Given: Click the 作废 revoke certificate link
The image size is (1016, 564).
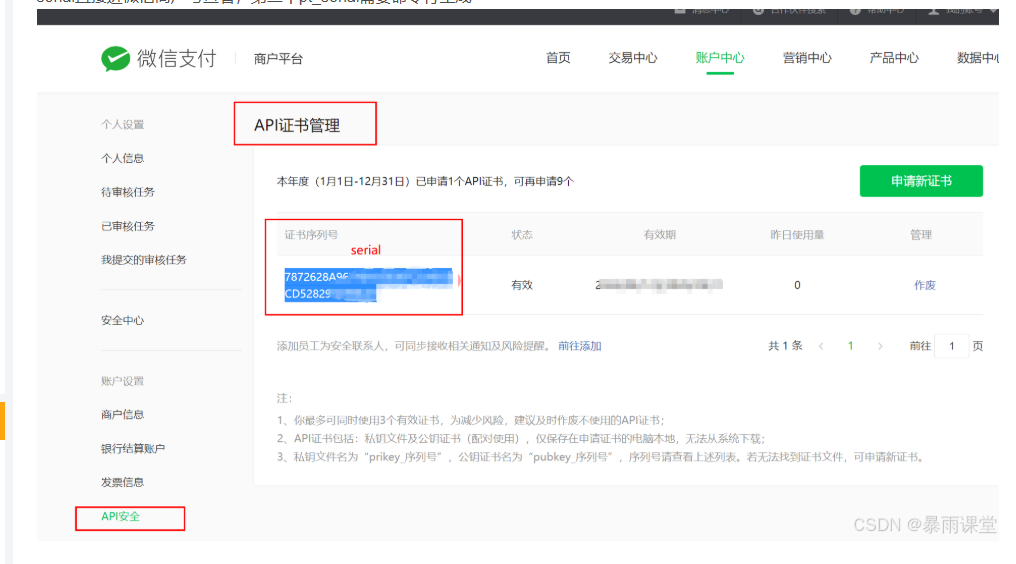Looking at the screenshot, I should tap(925, 285).
